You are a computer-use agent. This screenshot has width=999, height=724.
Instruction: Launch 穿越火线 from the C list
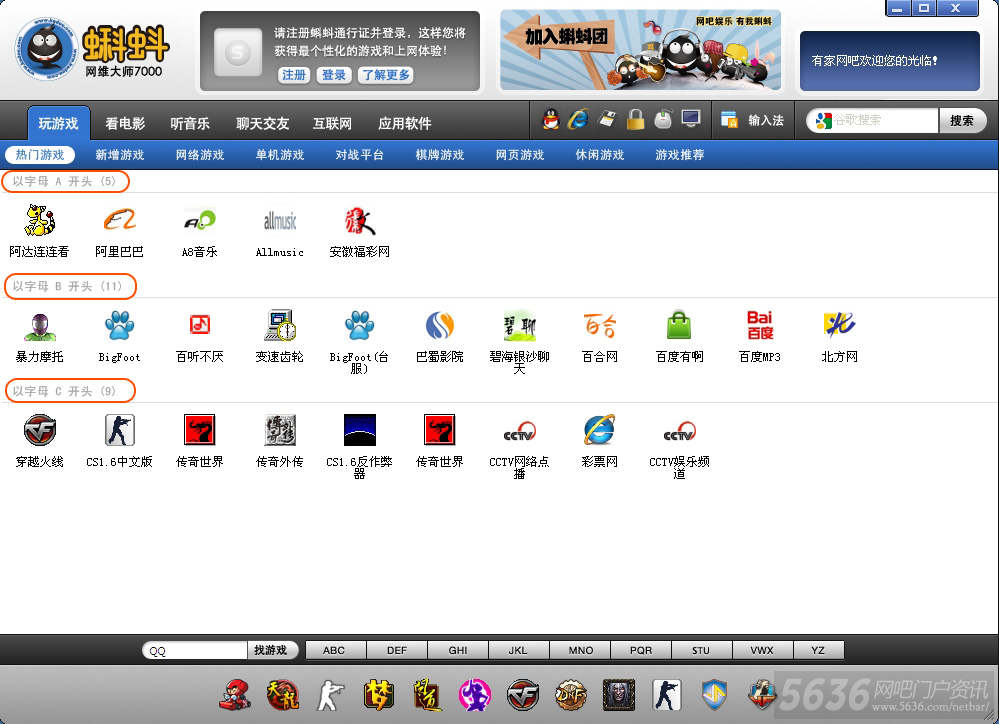40,441
